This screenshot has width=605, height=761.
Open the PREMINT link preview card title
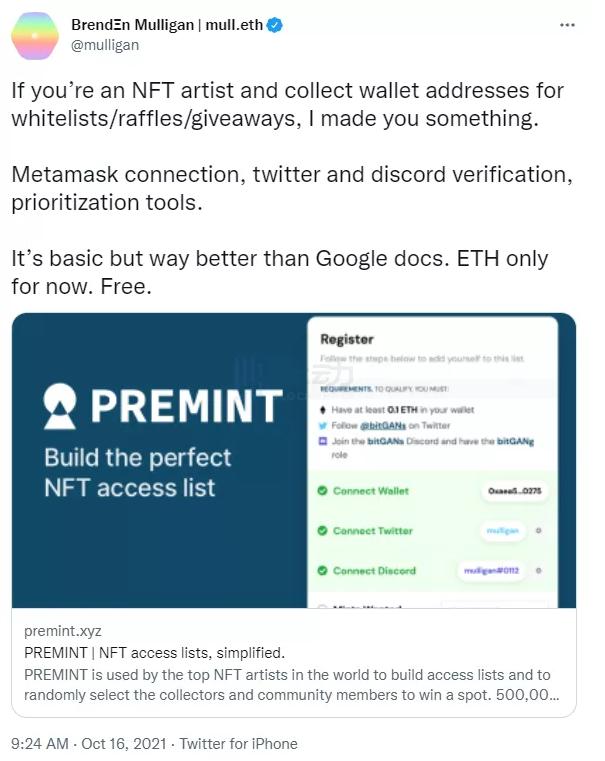point(155,653)
